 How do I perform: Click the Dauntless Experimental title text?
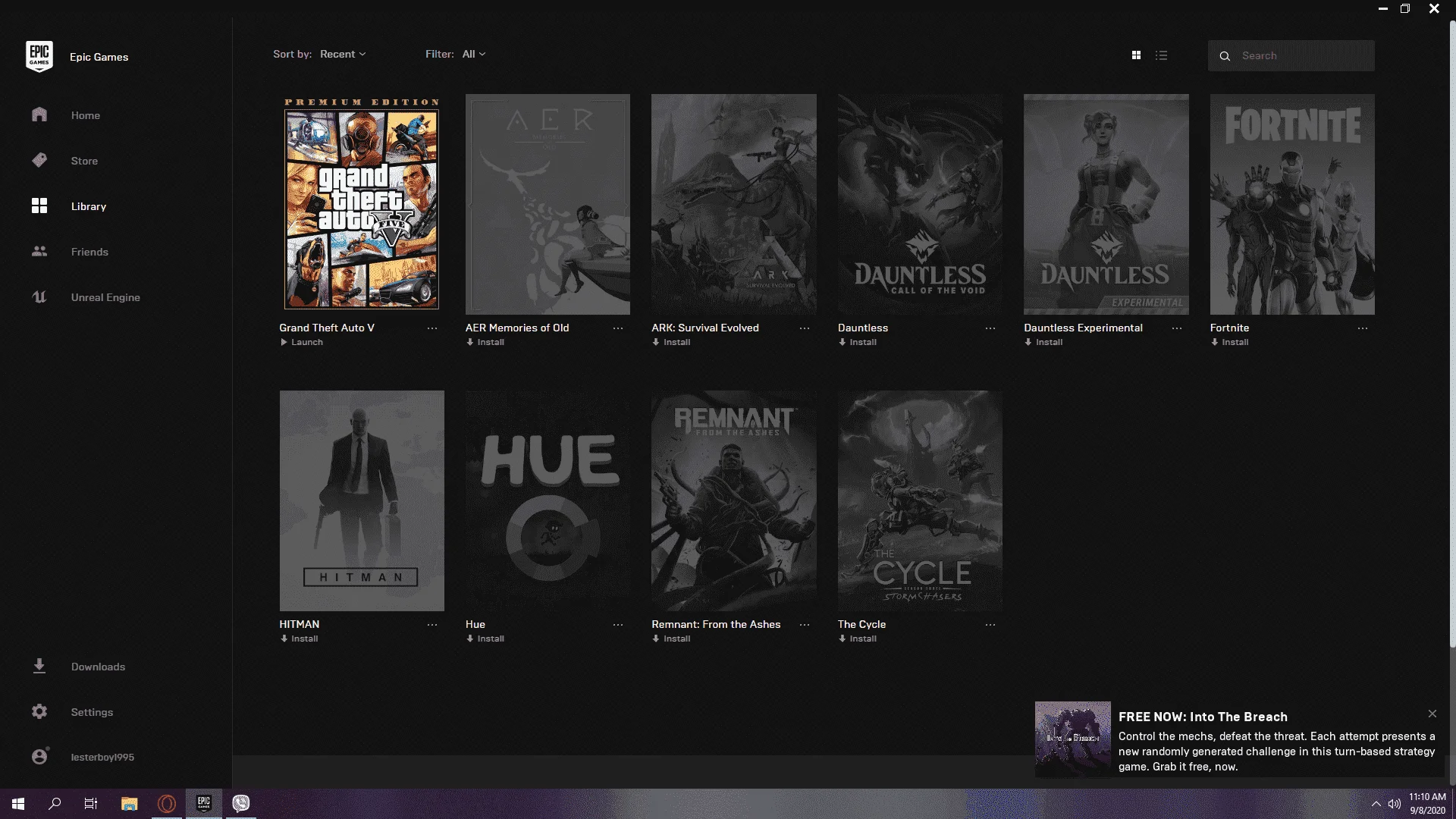tap(1083, 328)
